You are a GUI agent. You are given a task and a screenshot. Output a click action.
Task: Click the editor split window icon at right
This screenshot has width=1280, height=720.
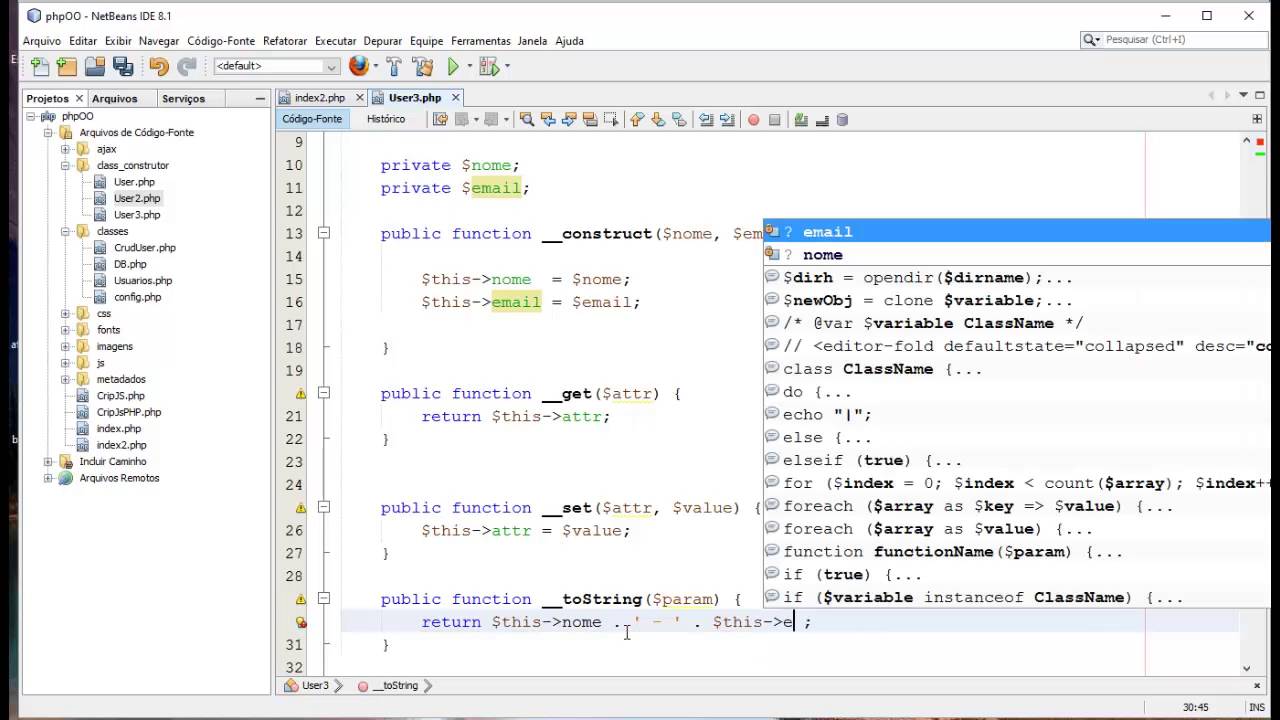[1257, 119]
